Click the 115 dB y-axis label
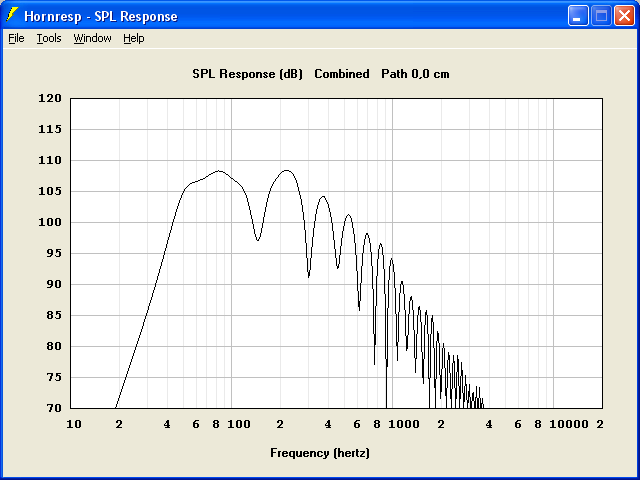640x480 pixels. (x=50, y=129)
